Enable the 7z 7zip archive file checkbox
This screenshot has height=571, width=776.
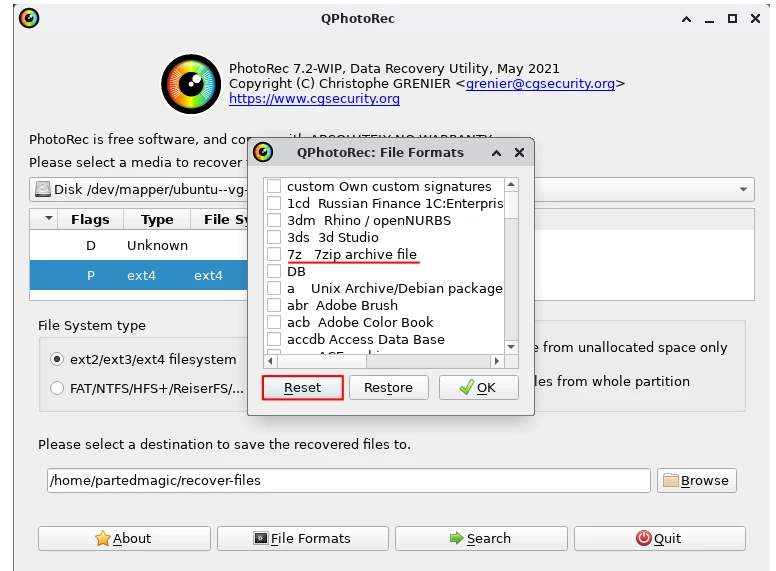[x=274, y=255]
